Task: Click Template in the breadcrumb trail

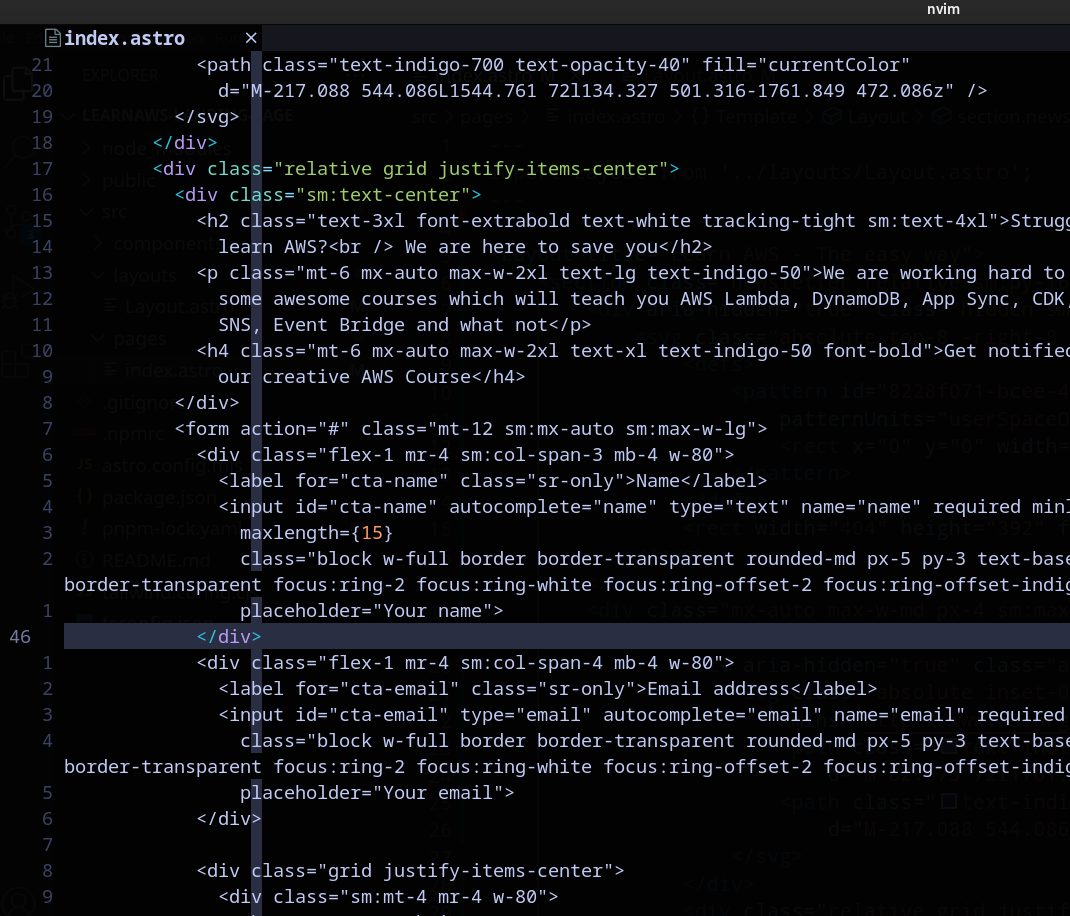Action: 757,116
